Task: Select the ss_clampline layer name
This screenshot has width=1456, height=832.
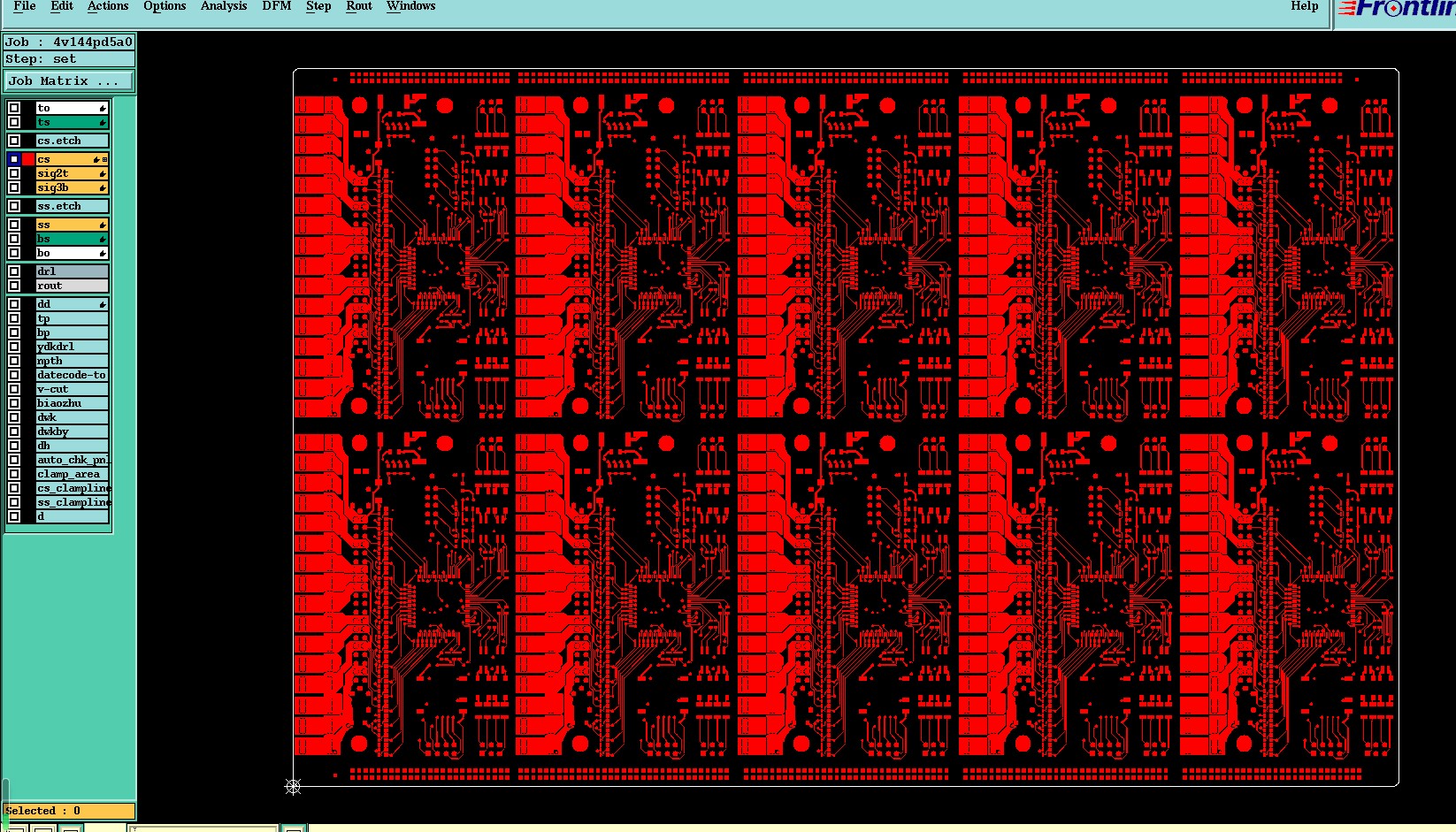Action: click(72, 502)
